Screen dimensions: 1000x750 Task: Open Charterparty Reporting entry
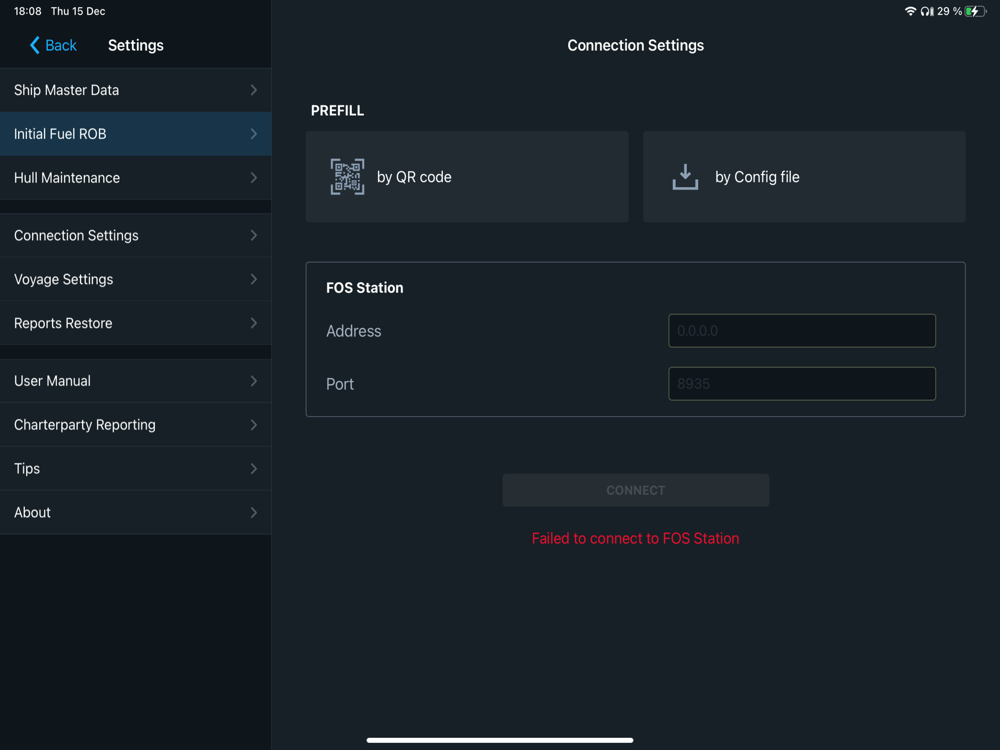(135, 425)
